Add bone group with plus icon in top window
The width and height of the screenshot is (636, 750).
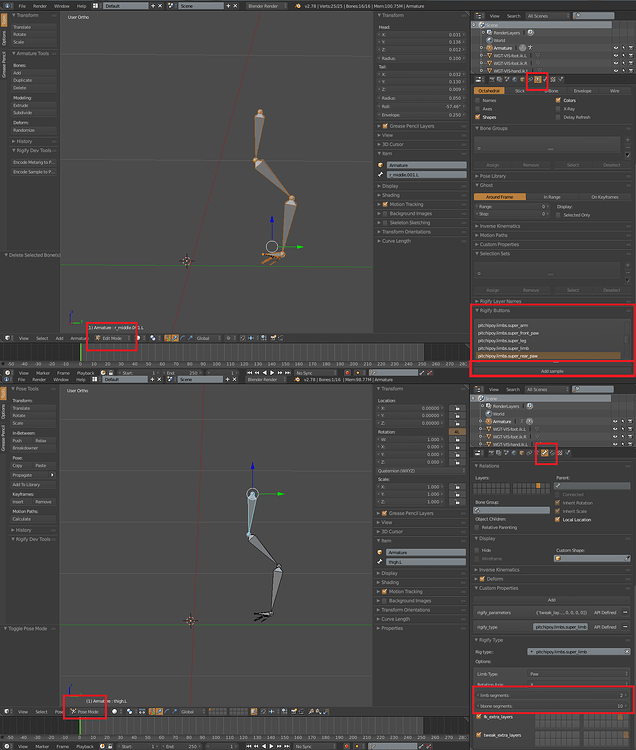(627, 140)
